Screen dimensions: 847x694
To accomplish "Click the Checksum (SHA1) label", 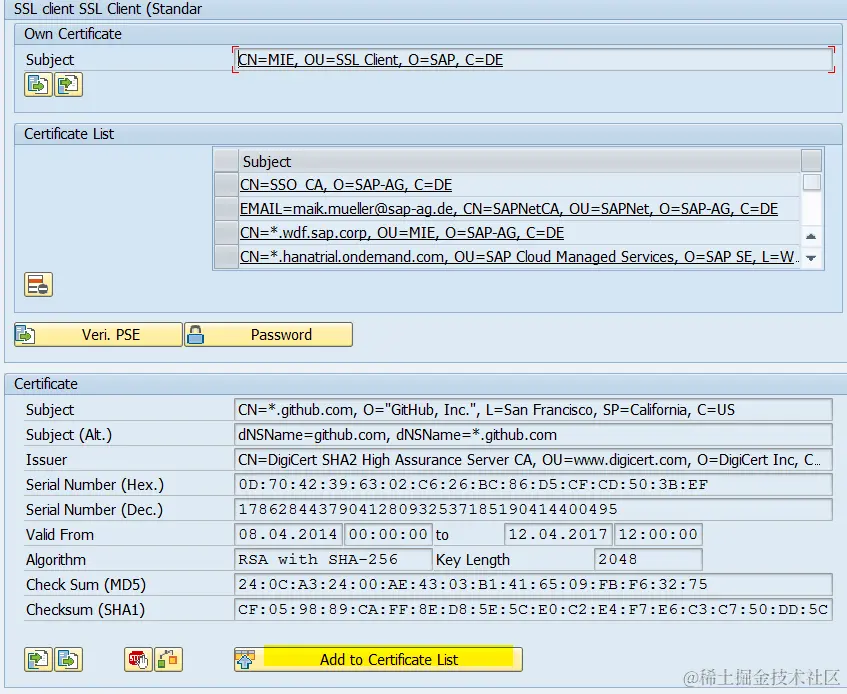I will 85,609.
